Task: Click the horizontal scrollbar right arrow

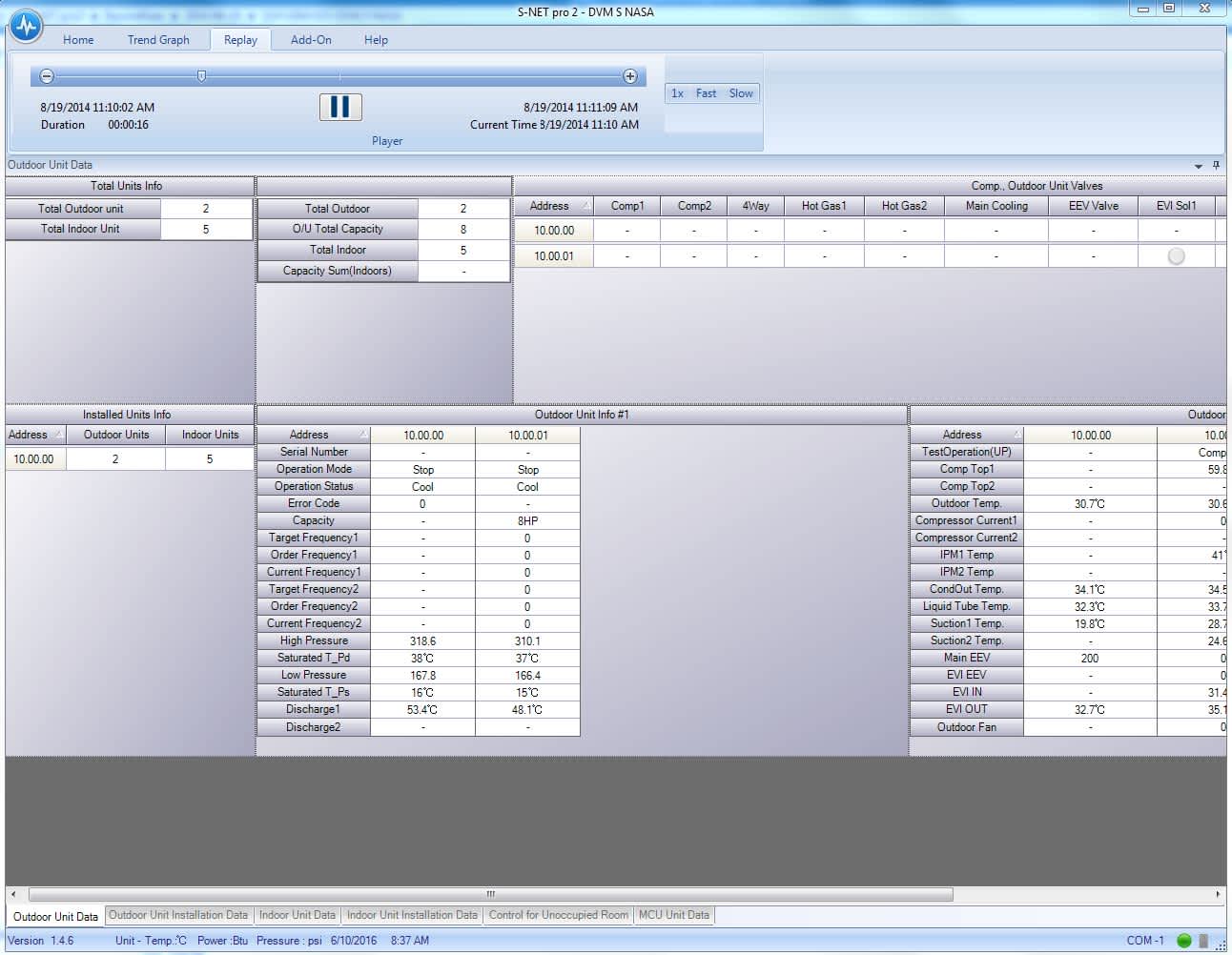Action: (1218, 894)
